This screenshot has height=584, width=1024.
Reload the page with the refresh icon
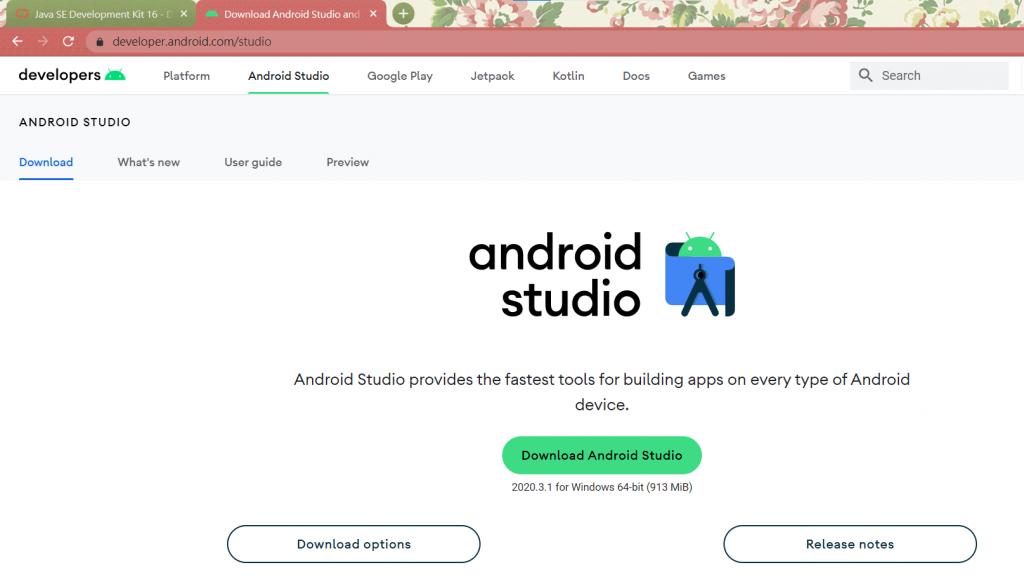point(68,41)
